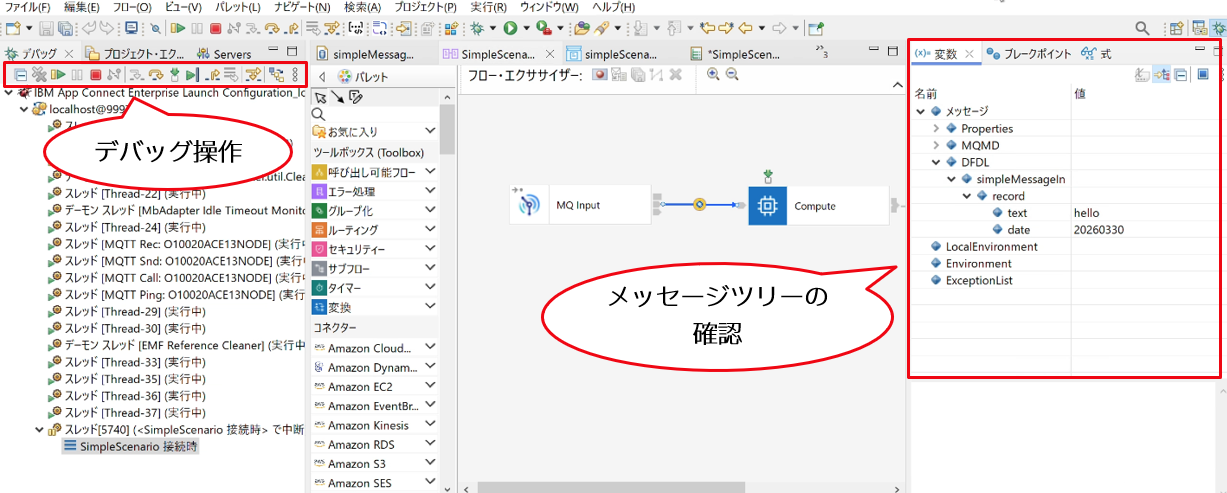The height and width of the screenshot is (493, 1227).
Task: Select Compute node on canvas
Action: pos(817,205)
